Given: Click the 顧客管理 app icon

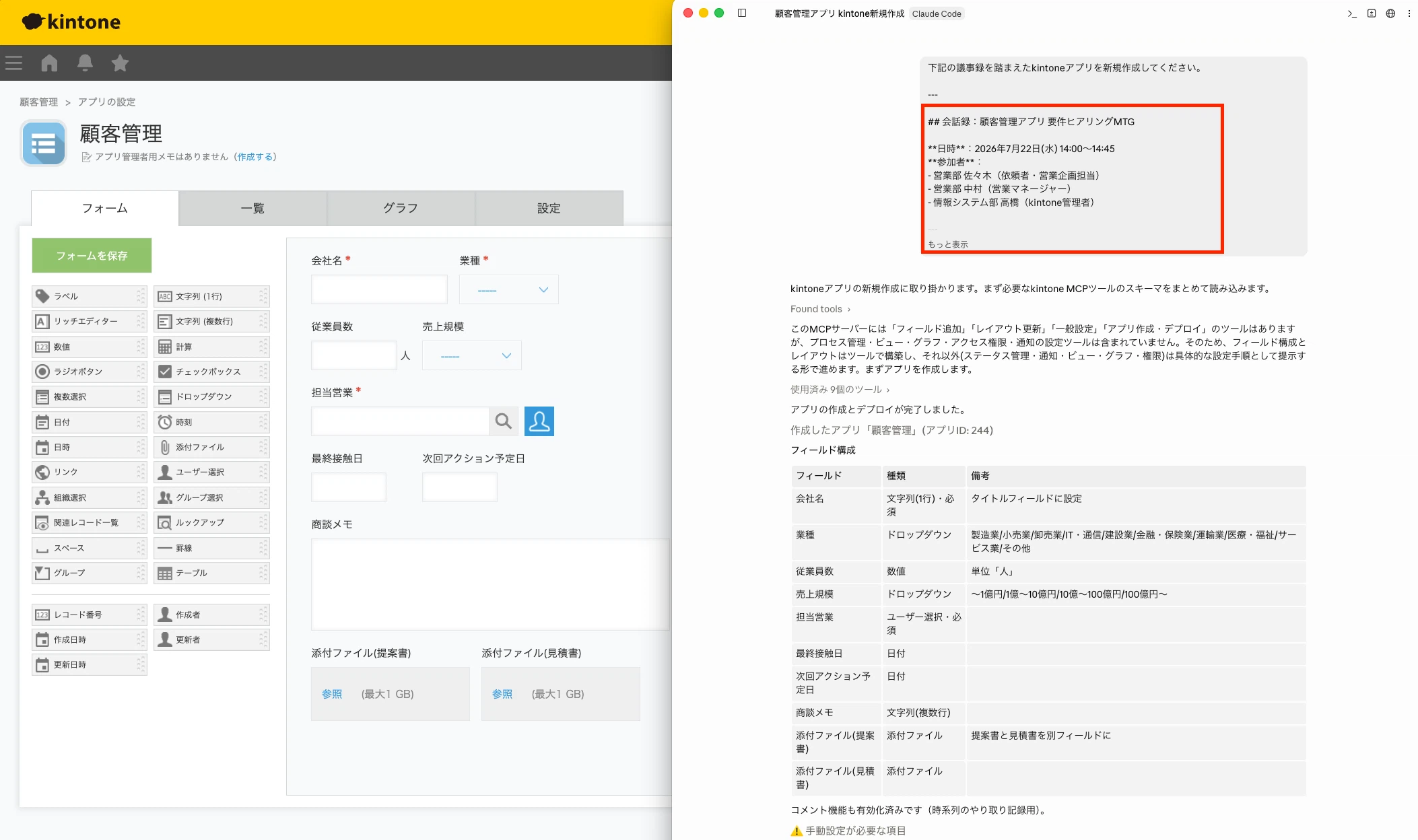Looking at the screenshot, I should click(x=44, y=143).
